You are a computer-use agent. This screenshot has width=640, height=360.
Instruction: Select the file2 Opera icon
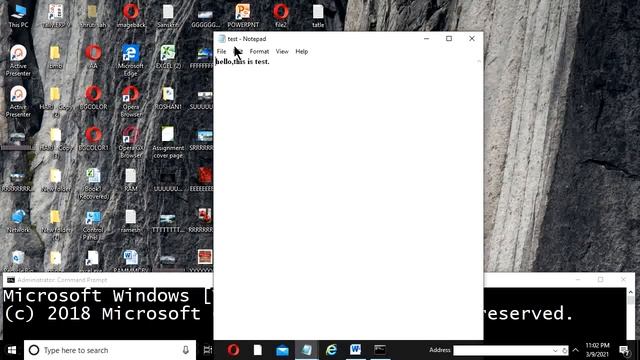(281, 16)
